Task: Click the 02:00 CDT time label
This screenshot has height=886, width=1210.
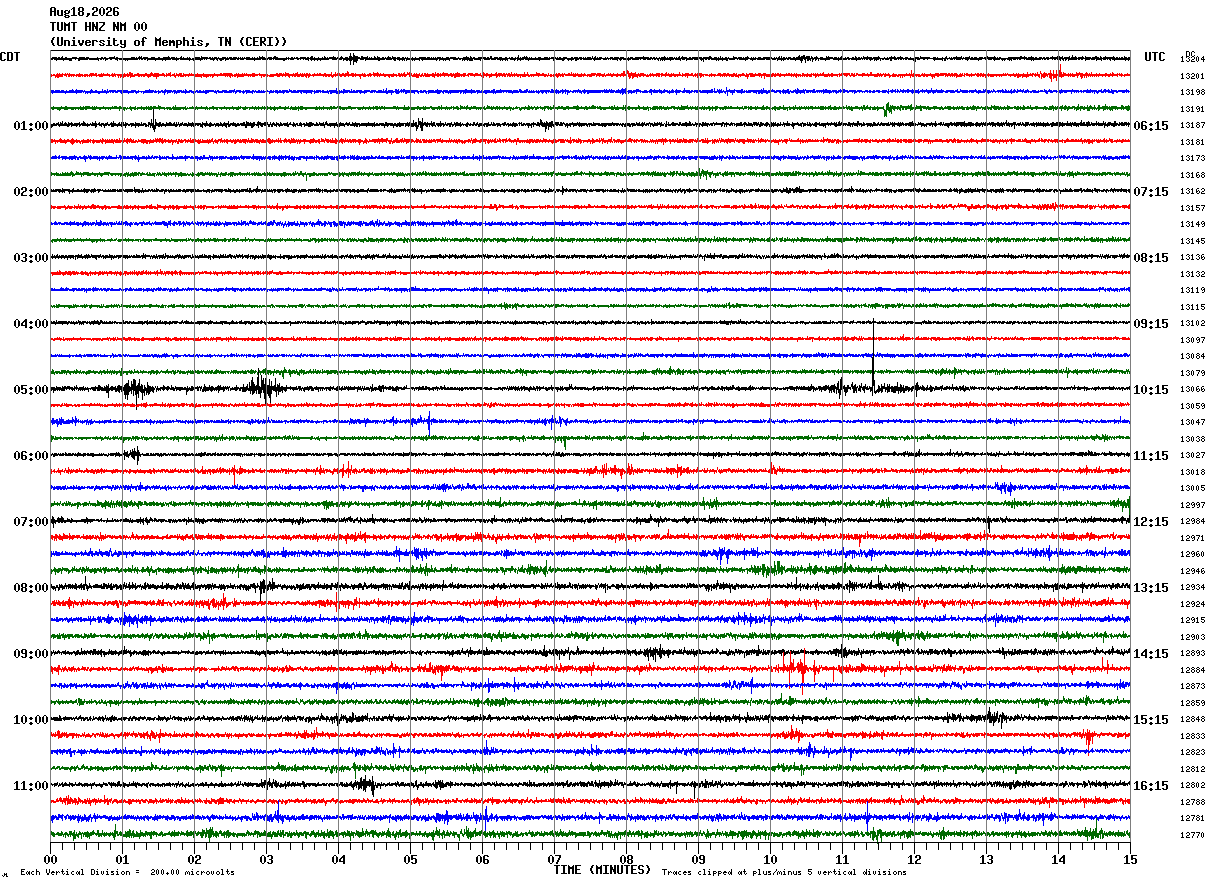Action: 31,192
